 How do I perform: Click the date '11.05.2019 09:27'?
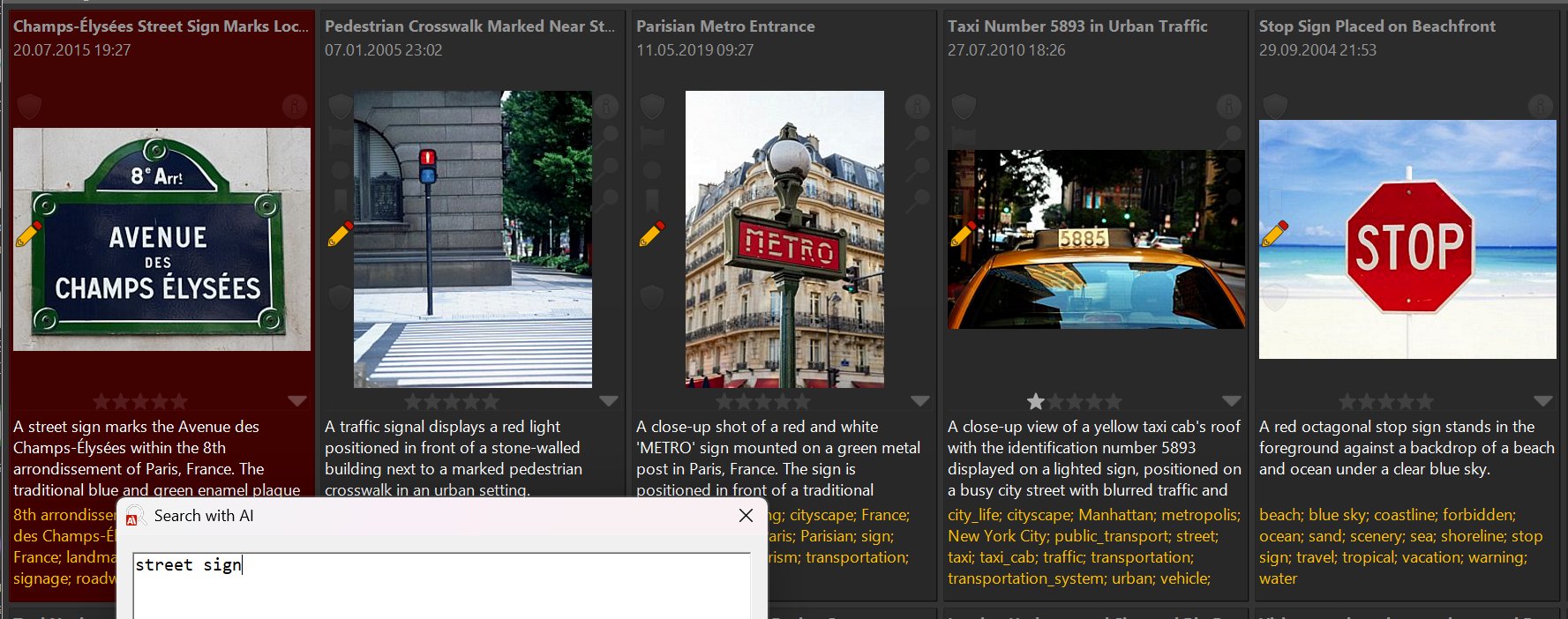(x=694, y=50)
